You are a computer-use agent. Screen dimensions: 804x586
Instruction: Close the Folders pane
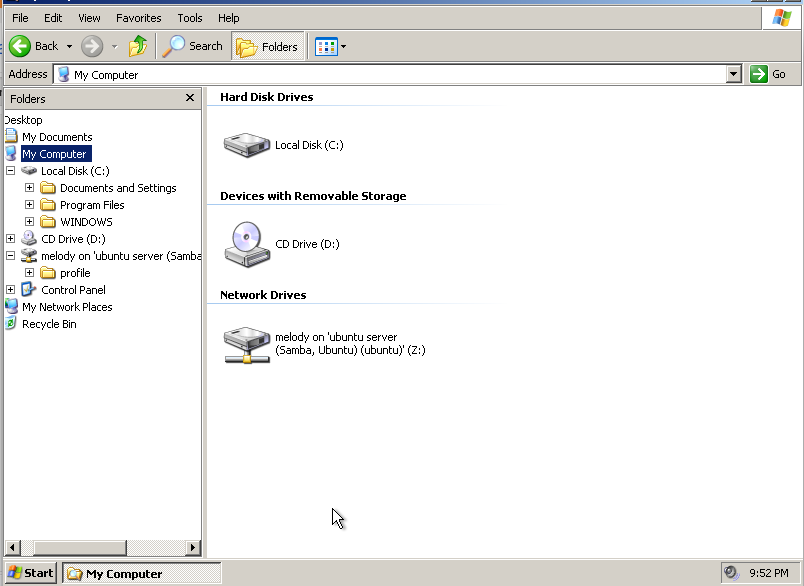190,97
